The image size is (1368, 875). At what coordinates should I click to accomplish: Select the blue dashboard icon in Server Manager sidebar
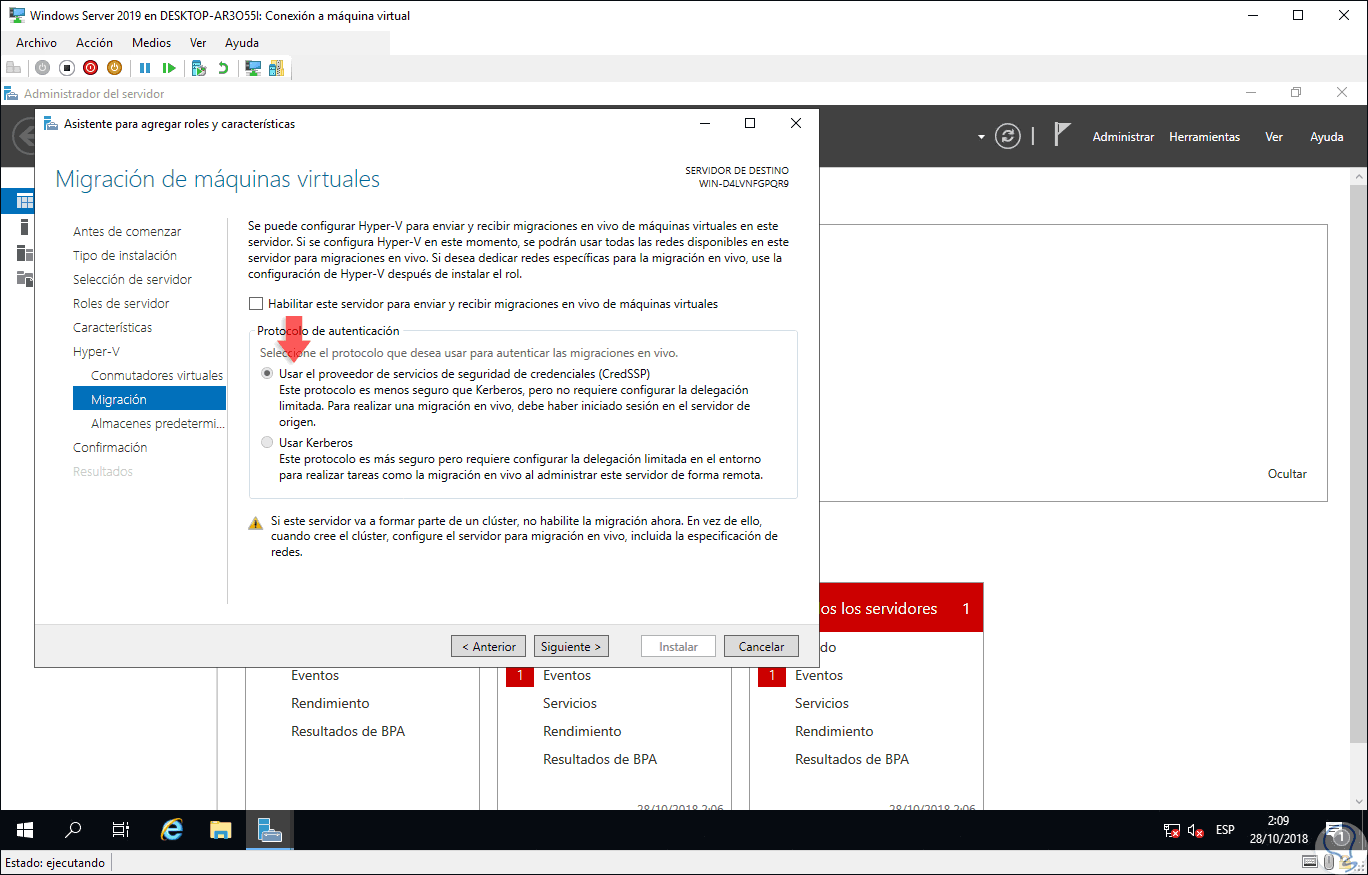point(25,201)
